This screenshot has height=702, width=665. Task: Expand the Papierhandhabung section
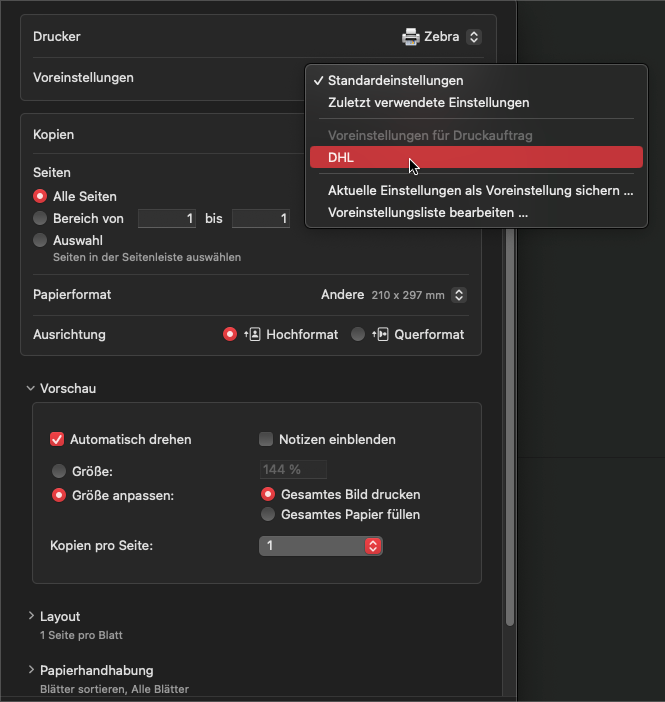[x=31, y=670]
